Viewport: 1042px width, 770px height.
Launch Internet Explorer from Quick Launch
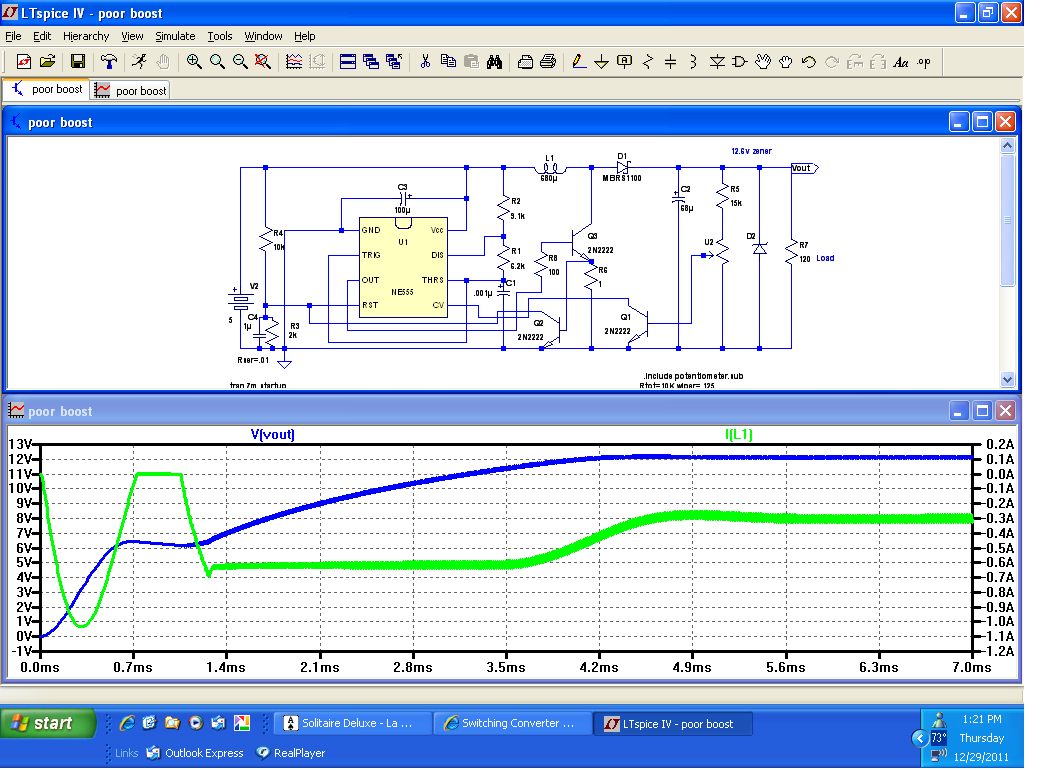(127, 723)
